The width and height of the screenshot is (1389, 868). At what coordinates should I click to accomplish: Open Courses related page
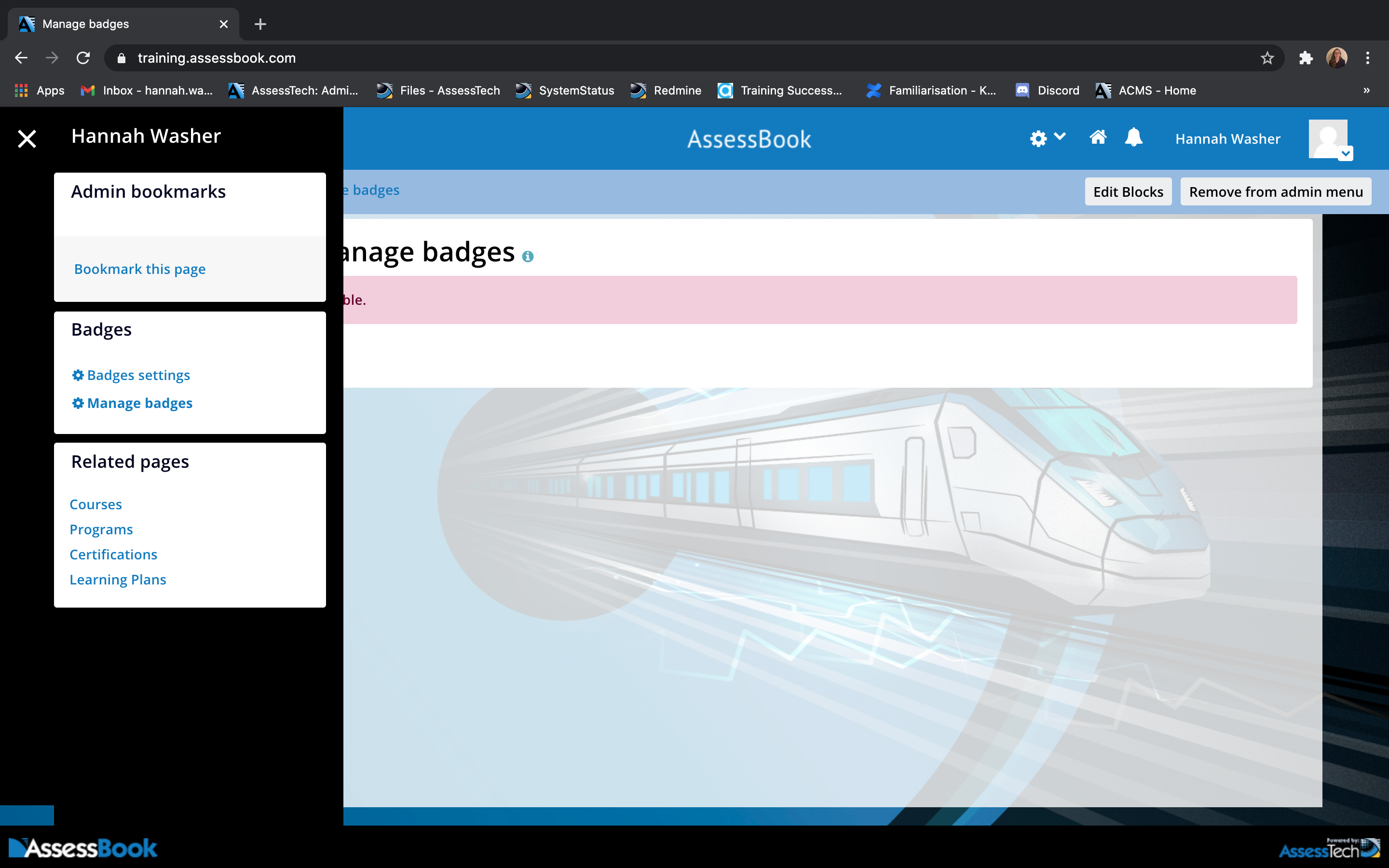coord(95,504)
